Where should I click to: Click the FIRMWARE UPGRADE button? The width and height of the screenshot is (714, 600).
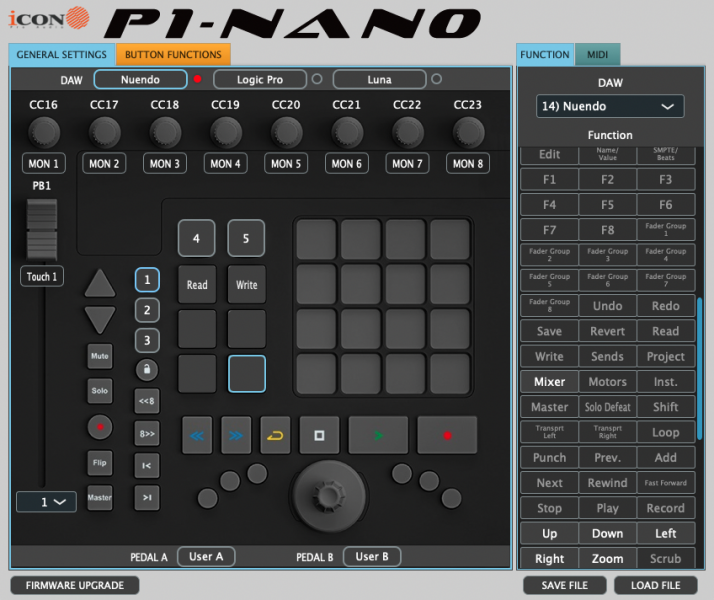pyautogui.click(x=75, y=585)
